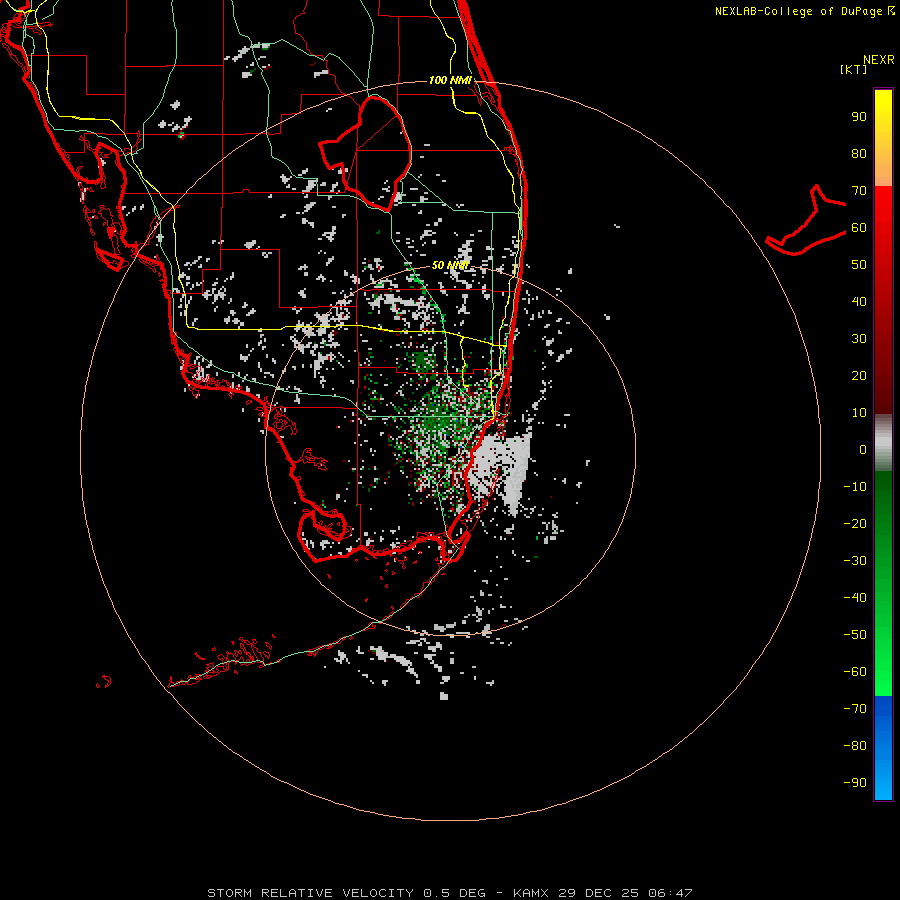
Task: Click the -90 scale label
Action: click(x=855, y=783)
